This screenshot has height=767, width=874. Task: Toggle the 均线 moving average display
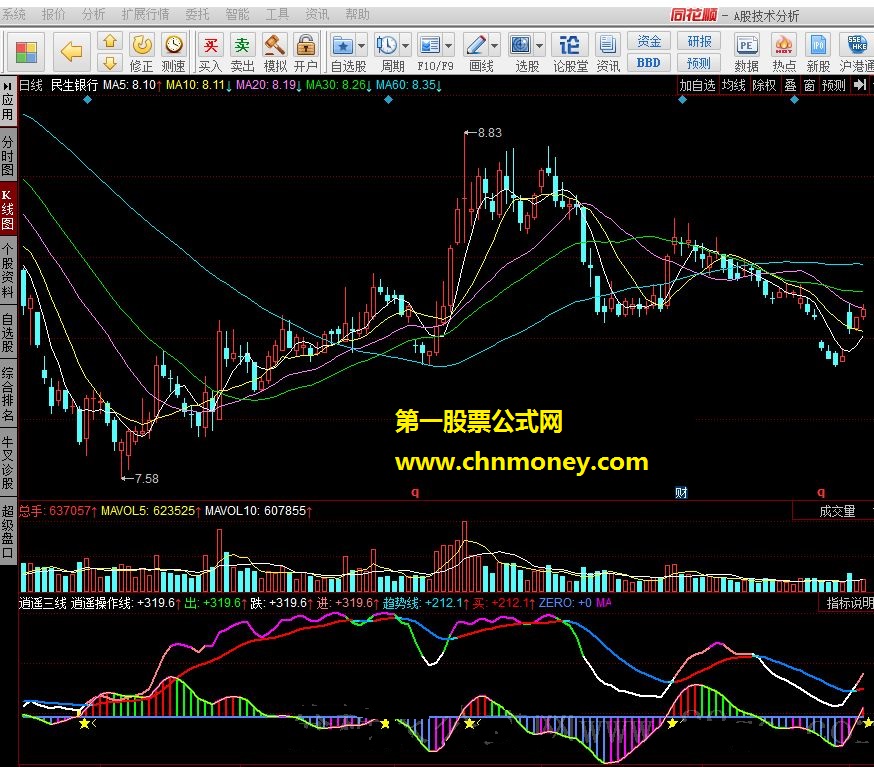click(733, 85)
